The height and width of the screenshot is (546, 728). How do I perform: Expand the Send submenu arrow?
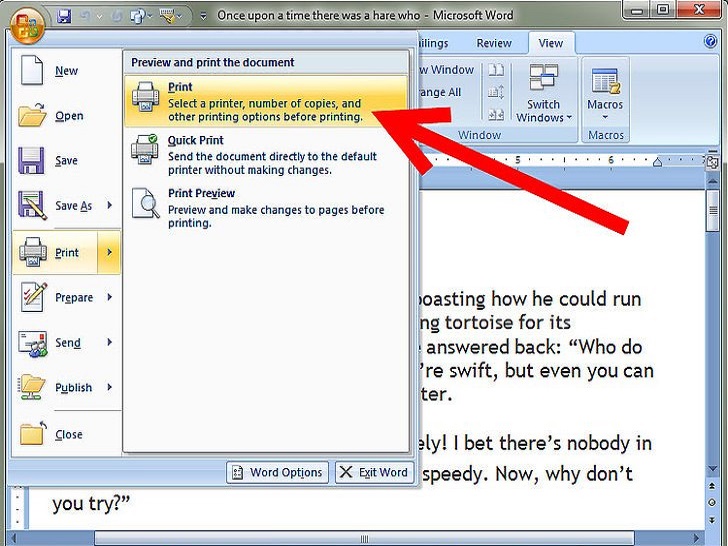[x=110, y=342]
